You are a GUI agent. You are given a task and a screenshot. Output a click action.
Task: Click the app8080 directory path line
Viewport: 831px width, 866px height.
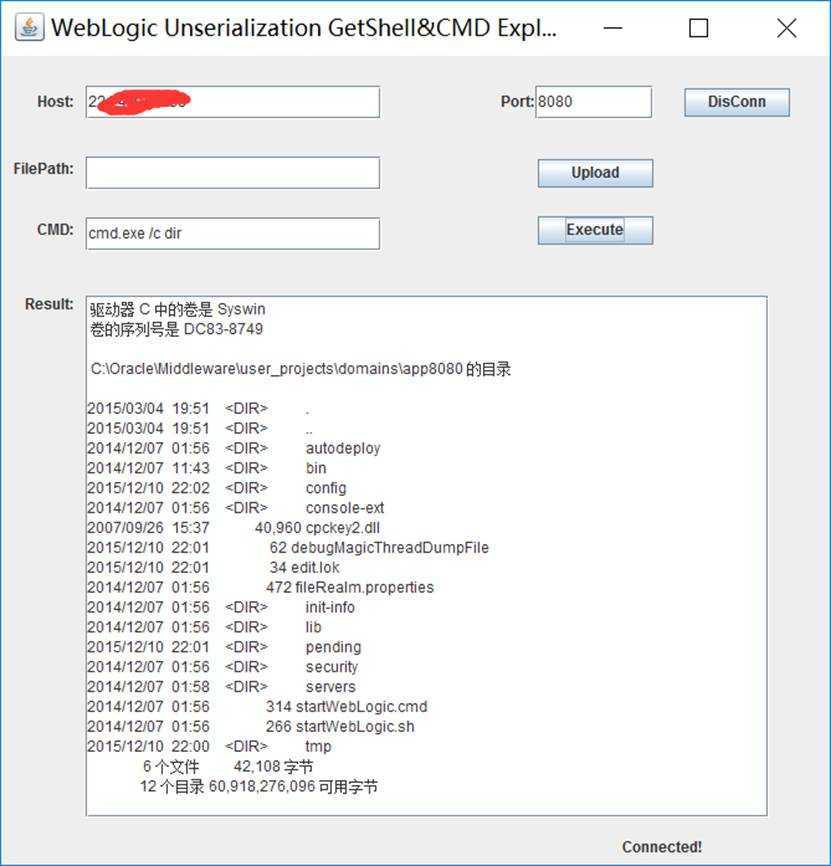click(300, 368)
